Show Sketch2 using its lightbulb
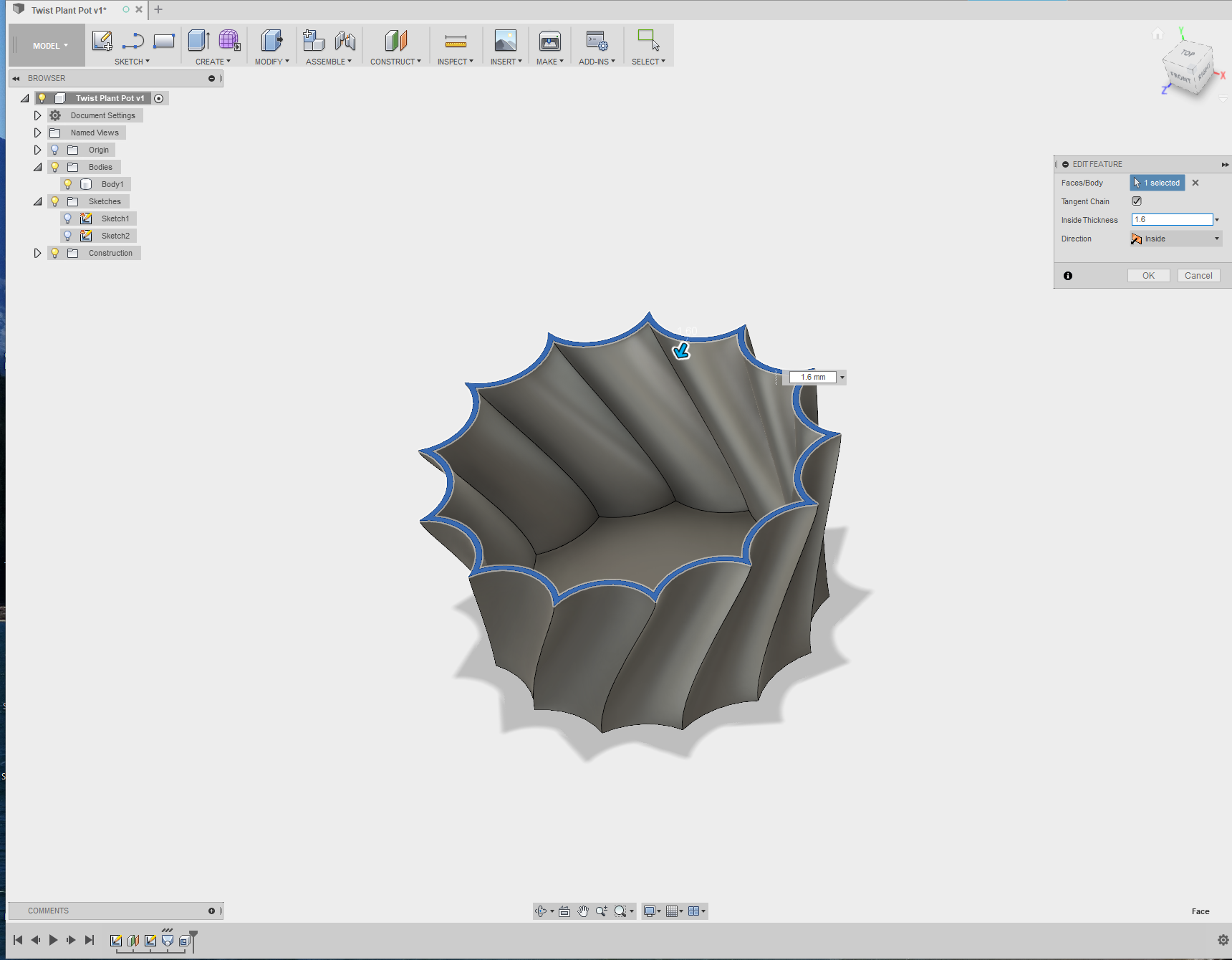Image resolution: width=1232 pixels, height=960 pixels. pos(68,236)
